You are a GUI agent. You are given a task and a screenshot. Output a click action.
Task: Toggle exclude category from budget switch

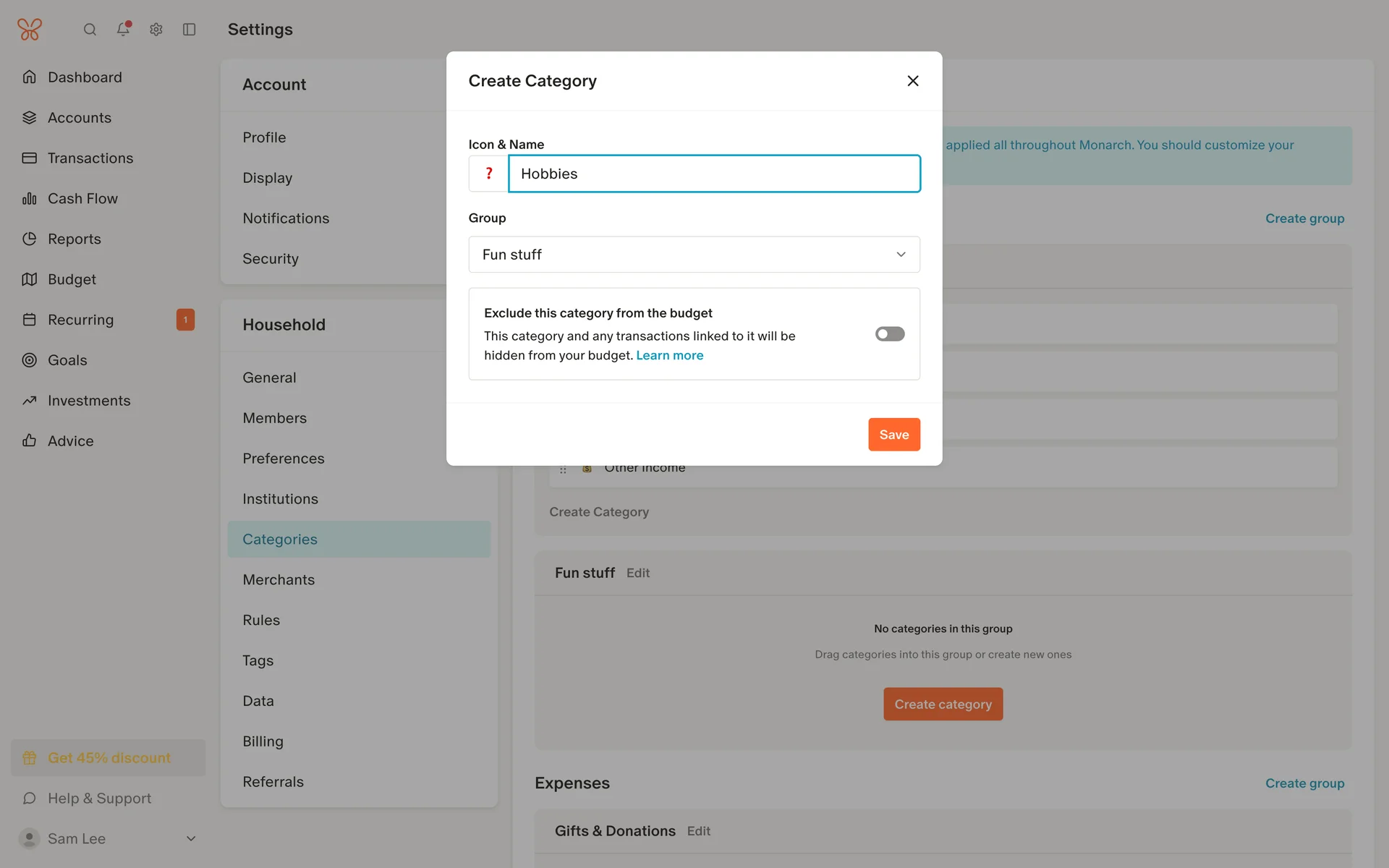(890, 334)
